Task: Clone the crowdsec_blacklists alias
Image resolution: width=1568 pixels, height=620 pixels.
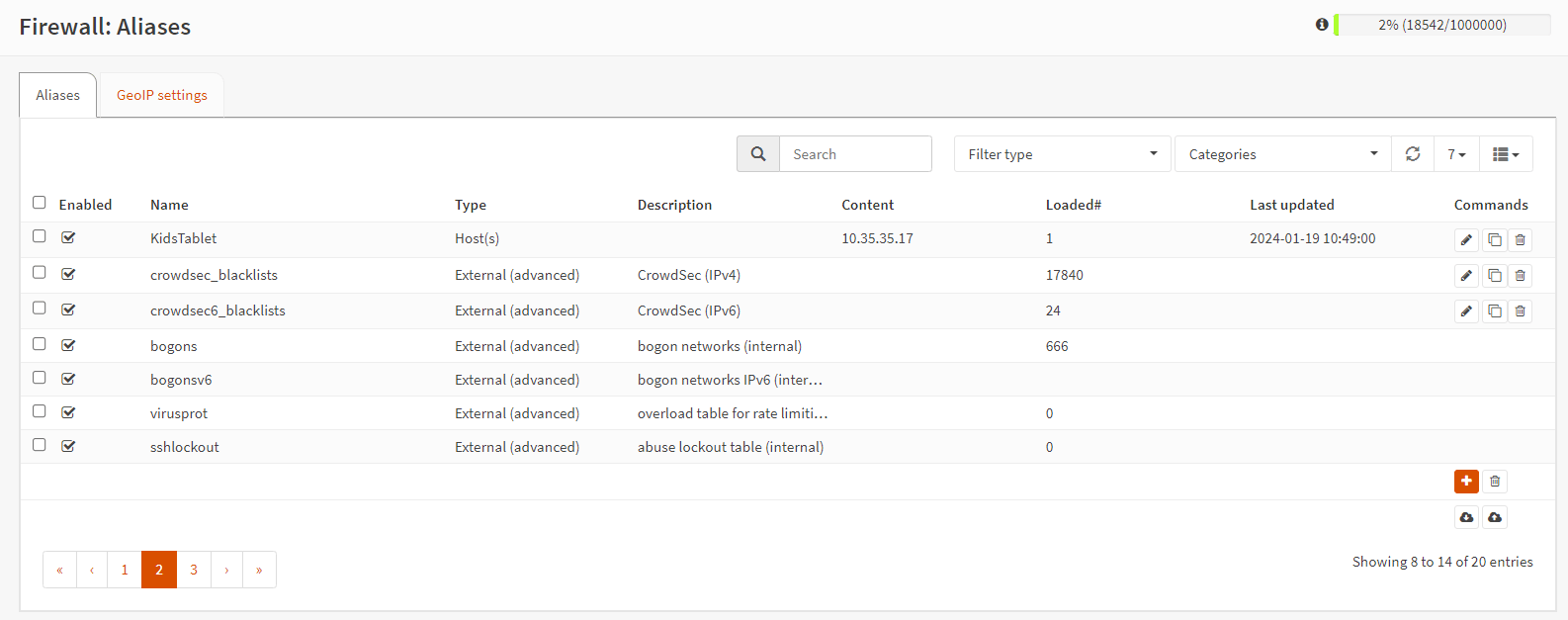Action: pos(1494,276)
